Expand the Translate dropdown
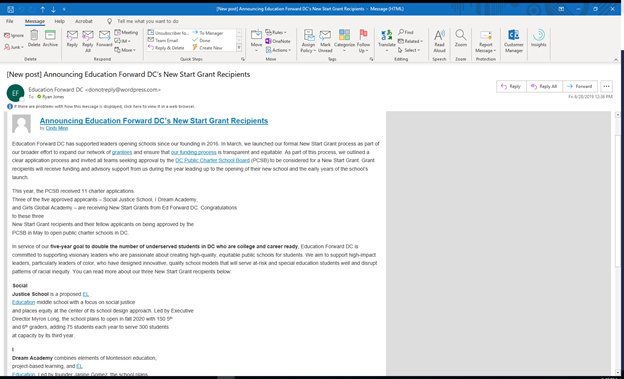Image resolution: width=624 pixels, height=379 pixels. [386, 41]
